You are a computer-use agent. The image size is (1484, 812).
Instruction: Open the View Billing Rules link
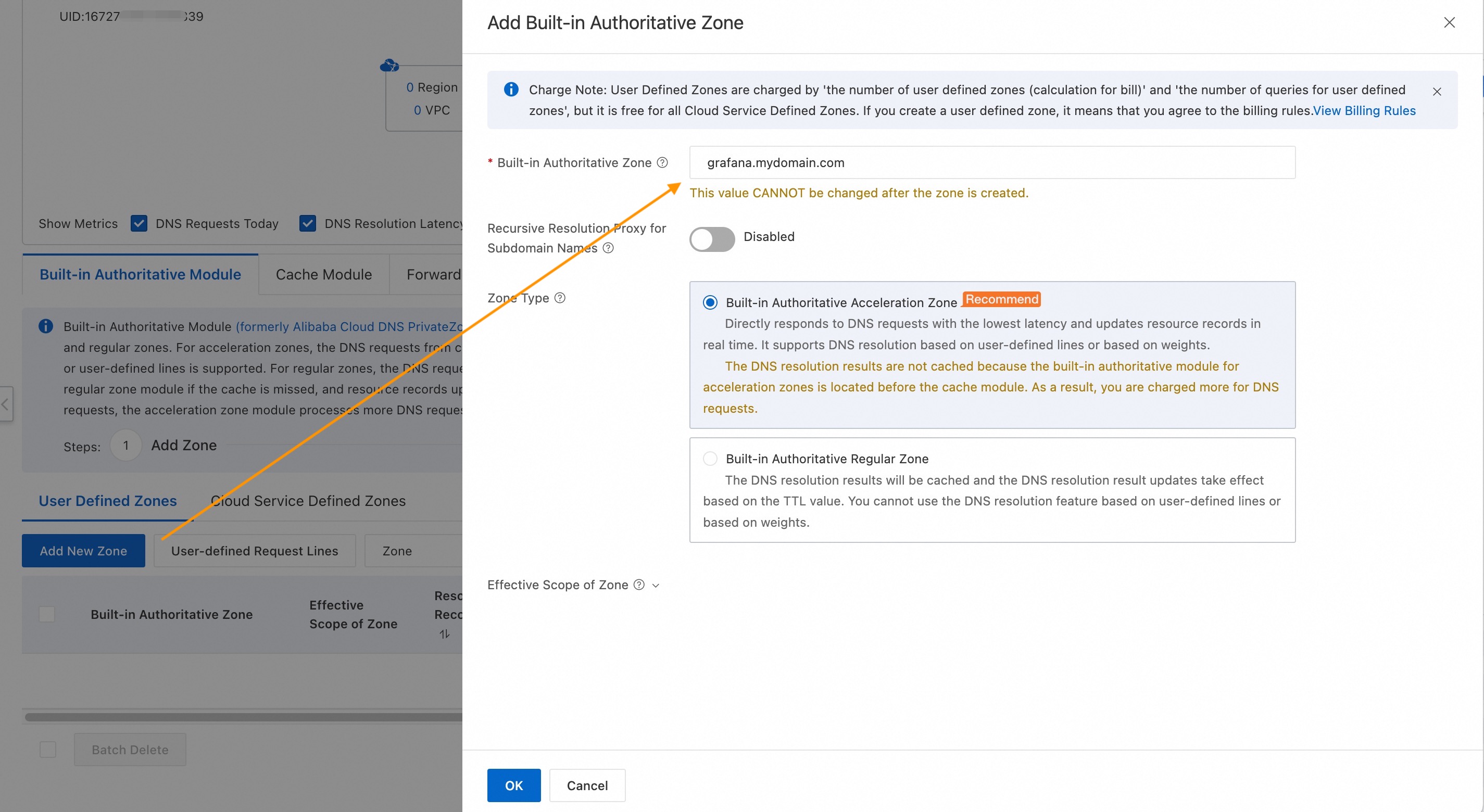coord(1364,110)
